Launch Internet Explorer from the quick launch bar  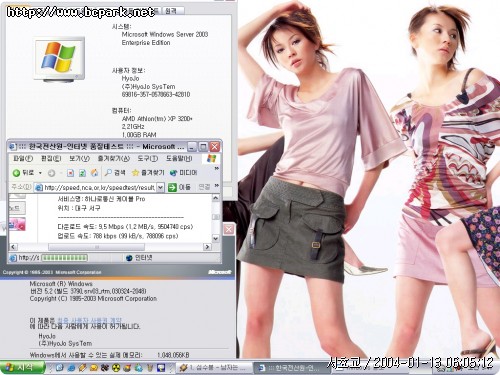pos(71,368)
